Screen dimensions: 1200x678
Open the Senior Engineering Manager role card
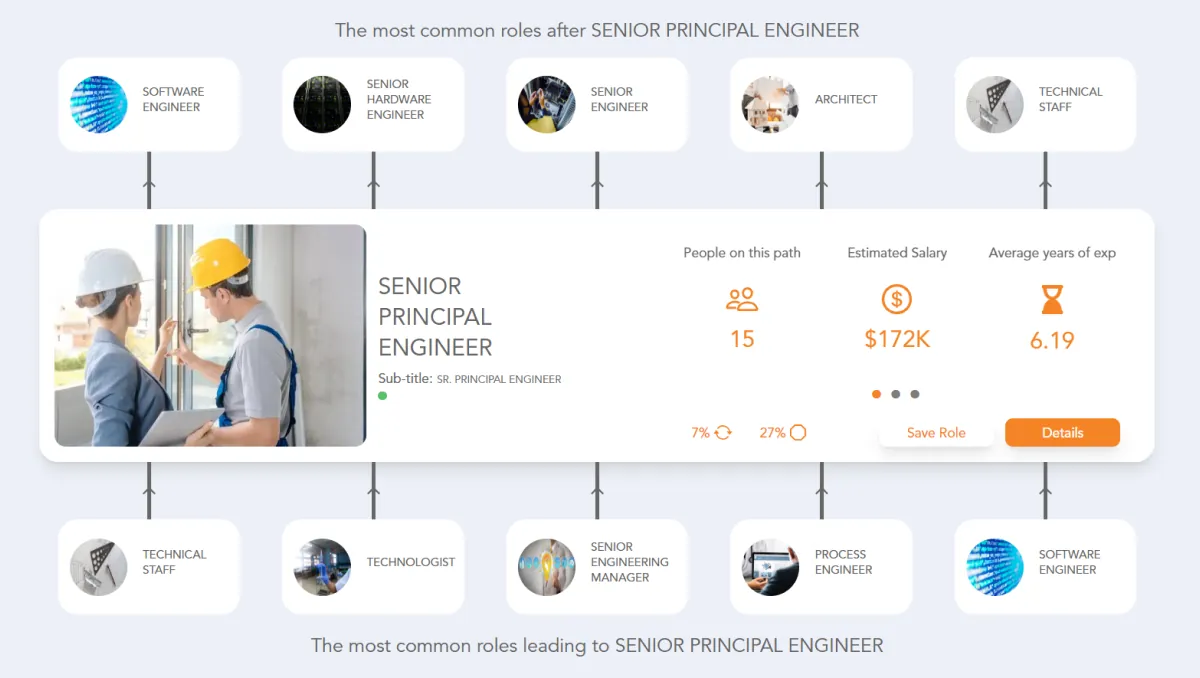tap(597, 566)
